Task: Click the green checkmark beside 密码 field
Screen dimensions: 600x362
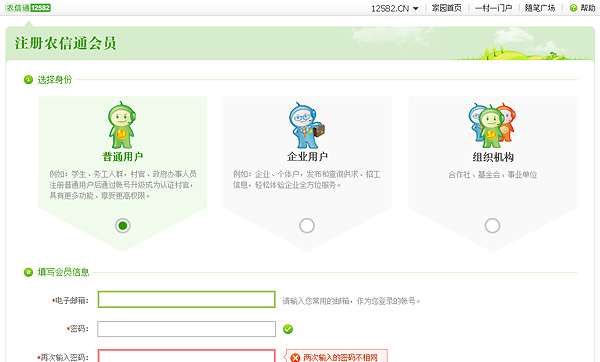Action: [x=288, y=329]
